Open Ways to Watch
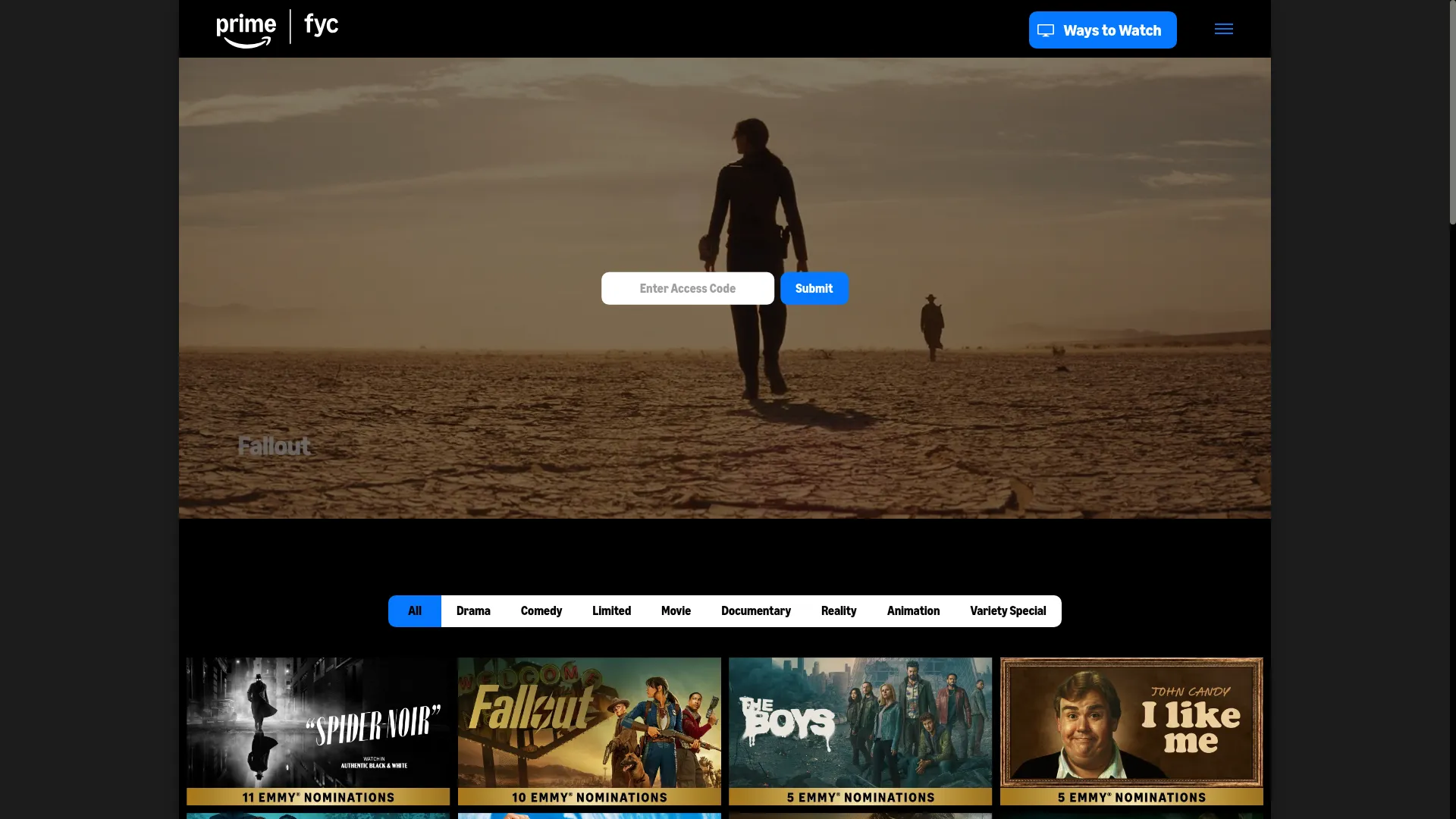Screen dimensions: 1456x819 1103,30
